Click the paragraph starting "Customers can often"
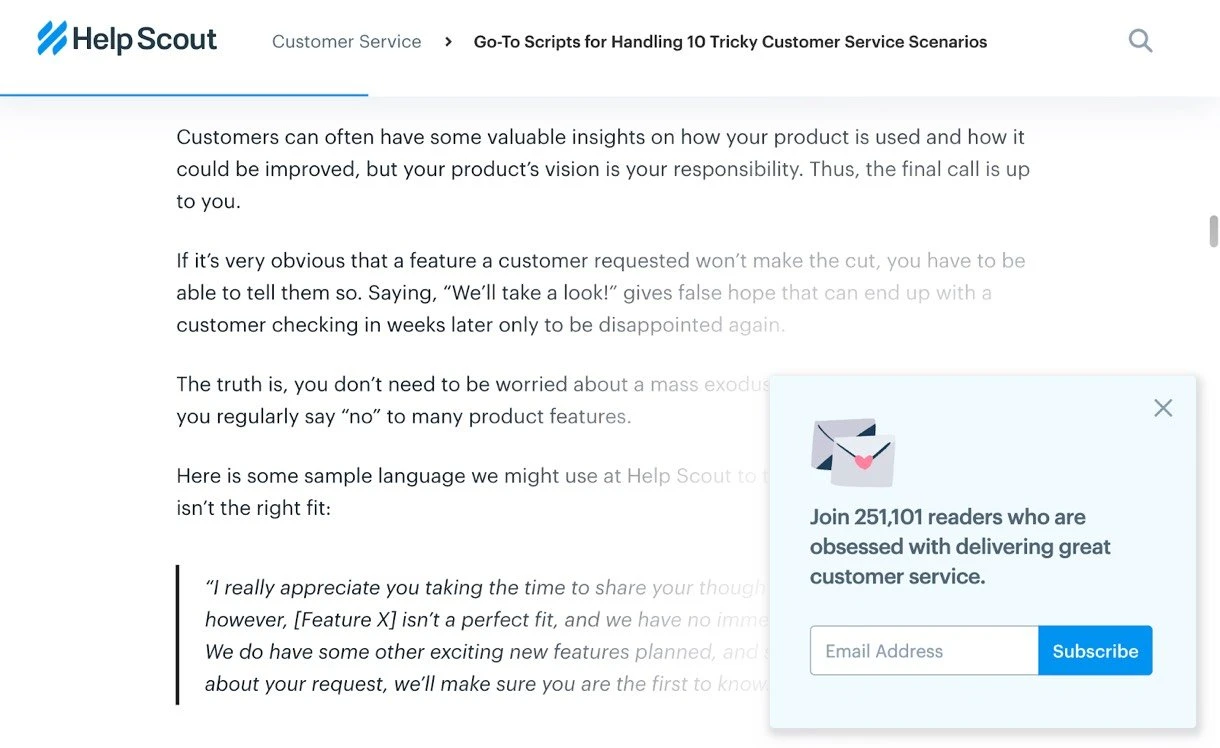Viewport: 1220px width, 748px height. tap(600, 169)
